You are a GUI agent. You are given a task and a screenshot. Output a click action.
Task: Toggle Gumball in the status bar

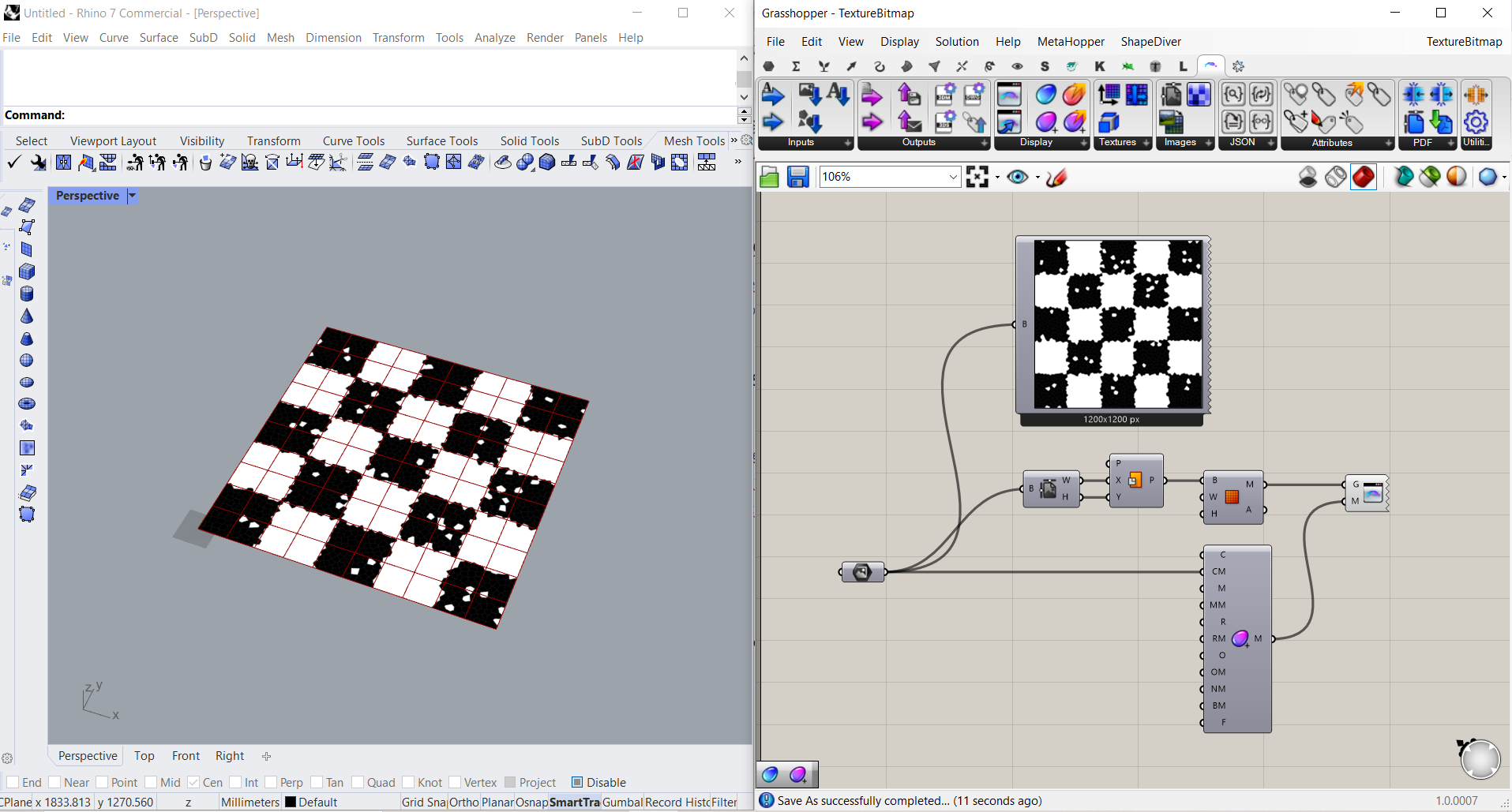click(x=622, y=802)
